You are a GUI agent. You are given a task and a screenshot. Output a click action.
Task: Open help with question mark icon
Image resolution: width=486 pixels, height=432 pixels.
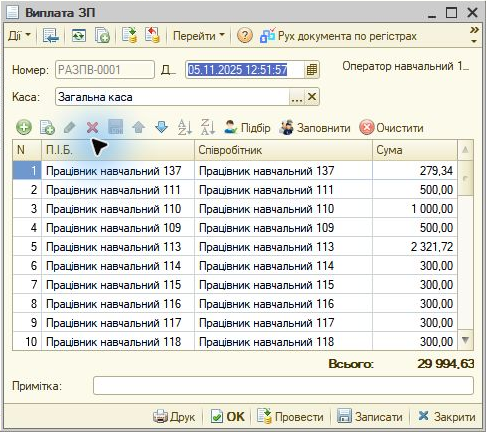click(x=244, y=35)
